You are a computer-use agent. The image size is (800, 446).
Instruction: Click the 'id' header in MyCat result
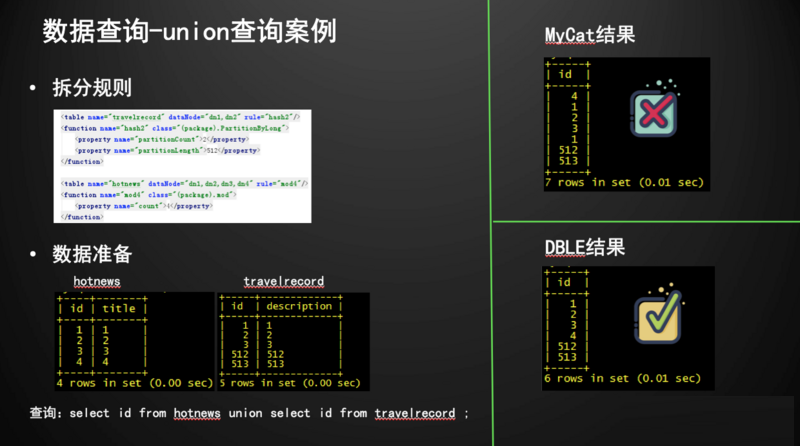(565, 75)
